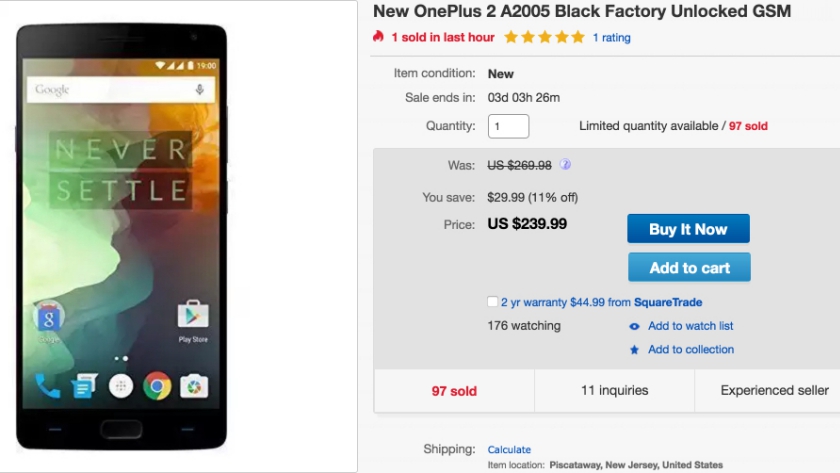
Task: Click the camera icon in the phone dock
Action: (193, 385)
